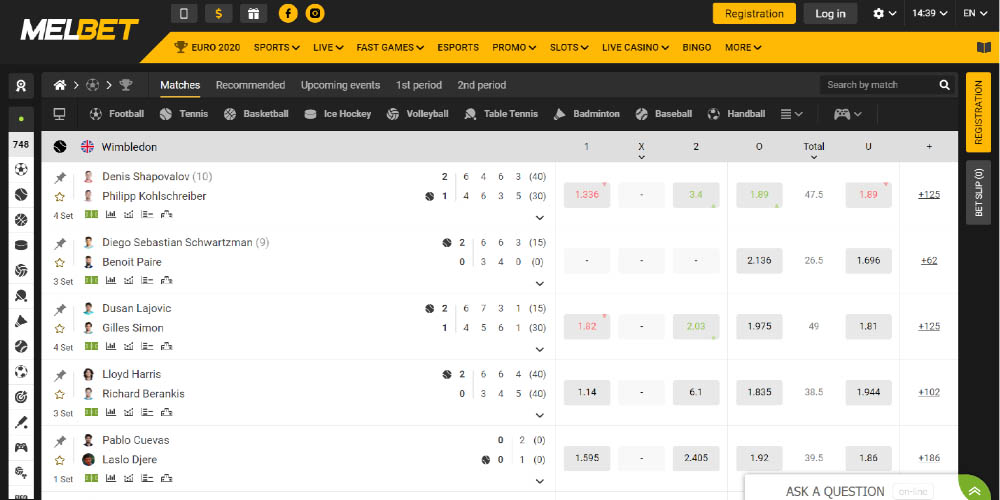The image size is (1000, 500).
Task: Click the gift bonus icon
Action: (253, 14)
